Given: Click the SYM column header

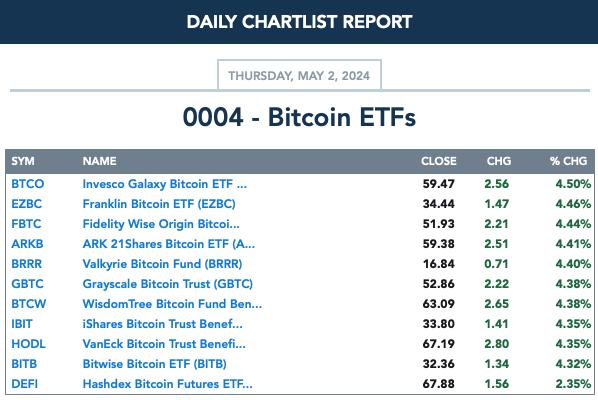Looking at the screenshot, I should pyautogui.click(x=23, y=161).
